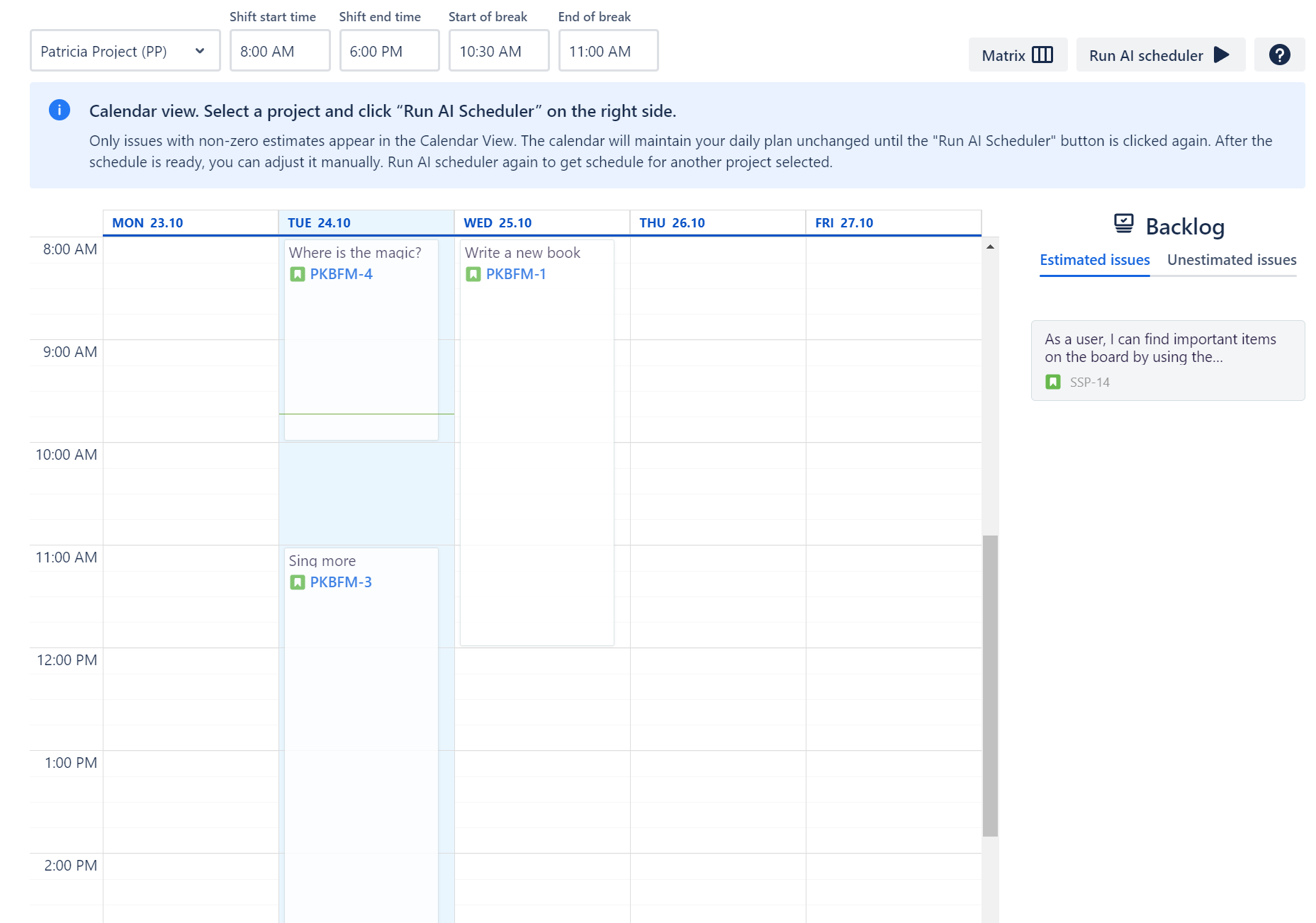Image resolution: width=1316 pixels, height=923 pixels.
Task: Click the green story icon beside PKBFM-1
Action: tap(473, 274)
